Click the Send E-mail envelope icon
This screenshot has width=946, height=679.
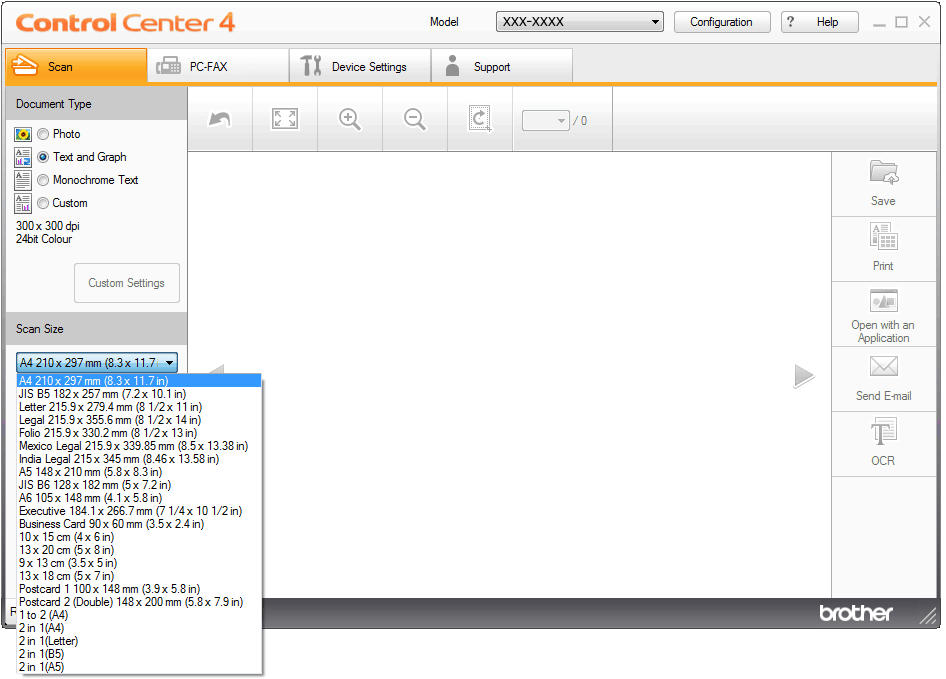click(x=884, y=366)
